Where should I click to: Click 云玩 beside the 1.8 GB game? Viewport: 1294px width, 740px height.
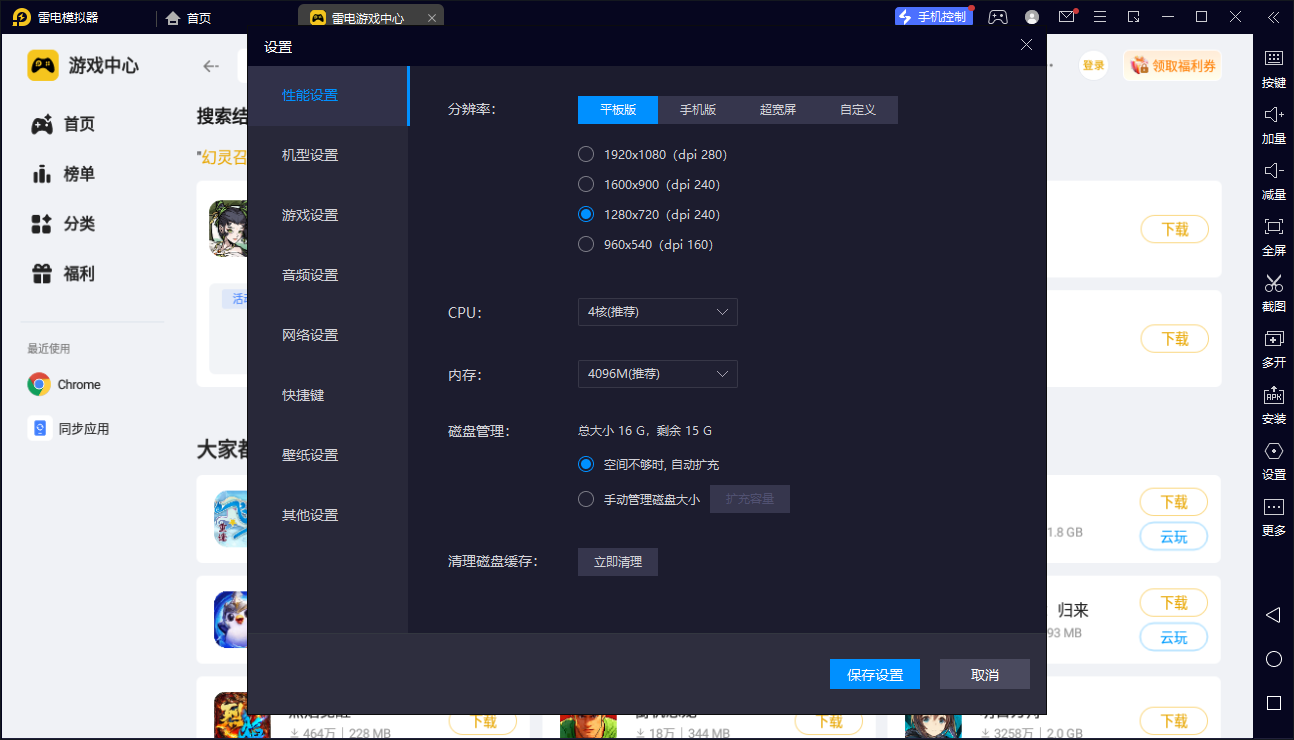1174,537
